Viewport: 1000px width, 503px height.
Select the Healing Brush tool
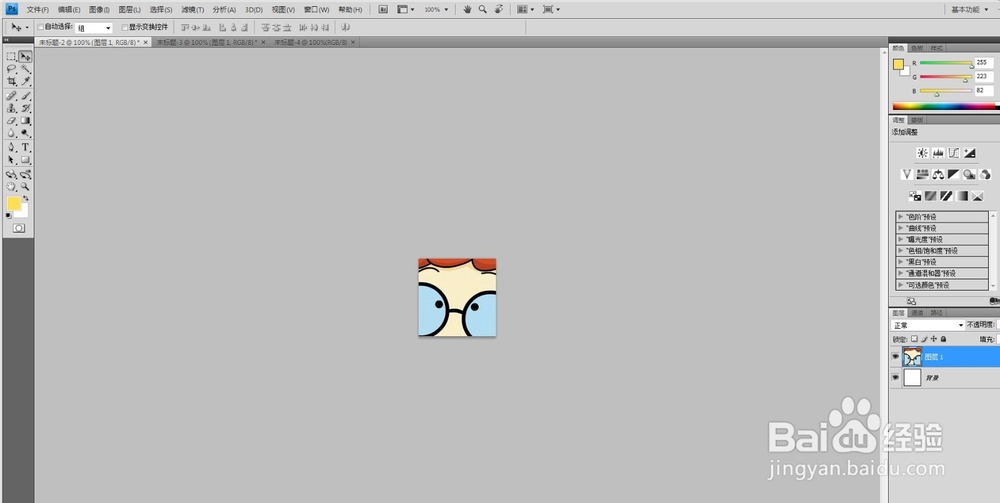pos(11,96)
